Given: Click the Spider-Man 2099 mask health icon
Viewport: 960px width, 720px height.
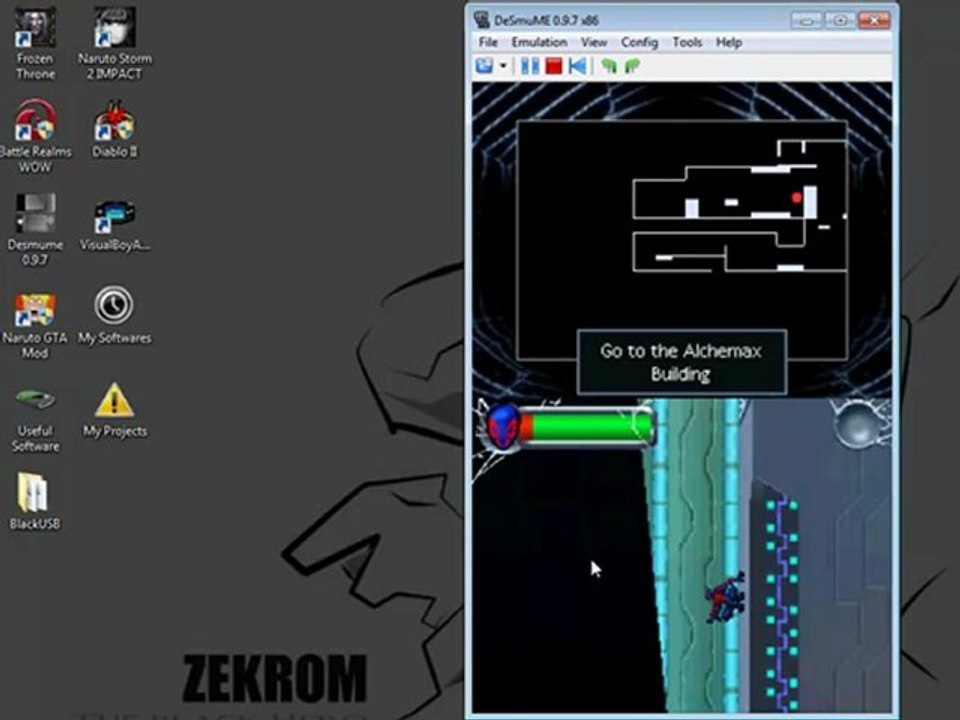Looking at the screenshot, I should tap(503, 427).
